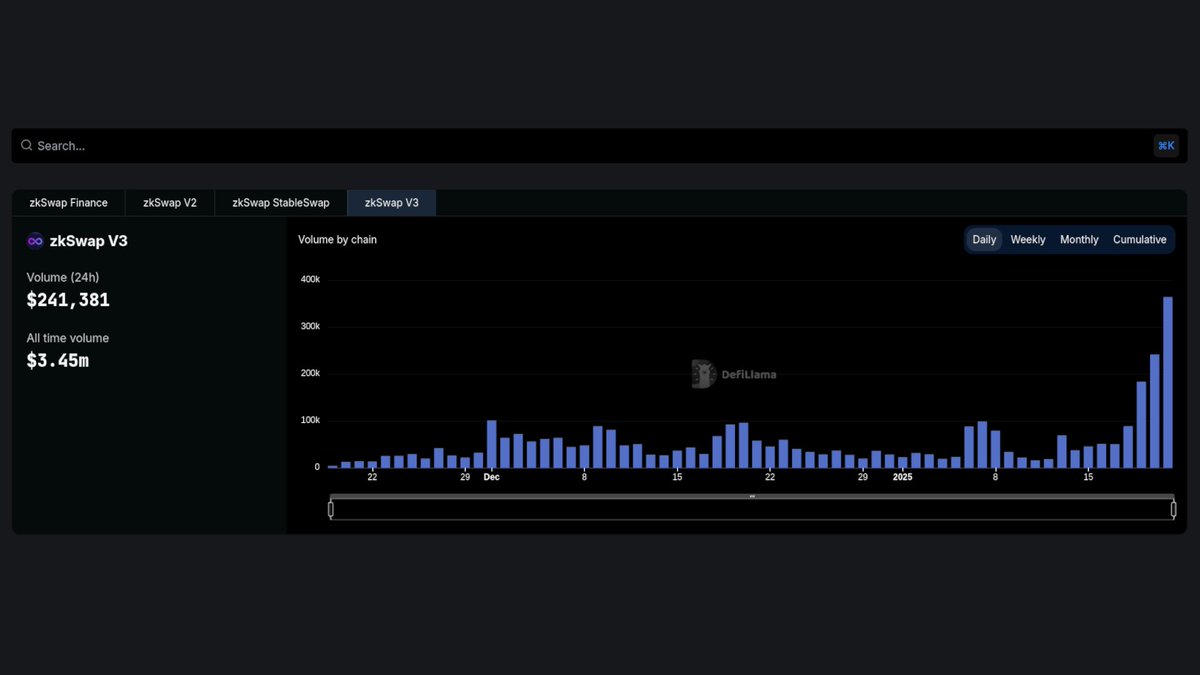Switch chart grouping to Weekly
This screenshot has height=675, width=1200.
(1028, 240)
